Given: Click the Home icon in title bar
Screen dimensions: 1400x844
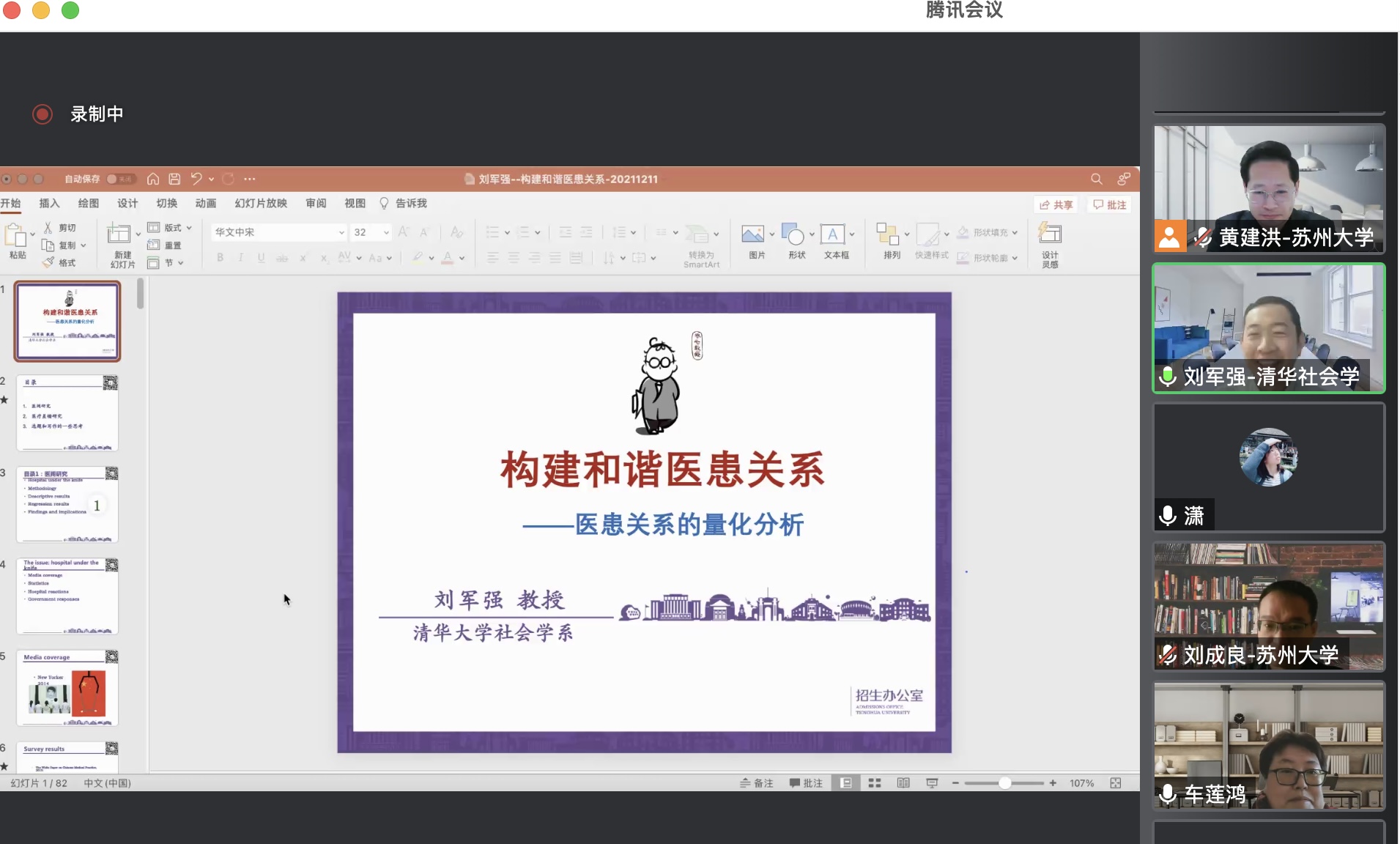Looking at the screenshot, I should coord(153,179).
